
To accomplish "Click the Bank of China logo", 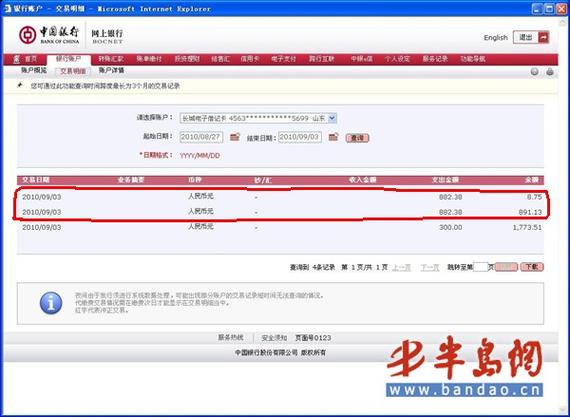I will pos(49,35).
